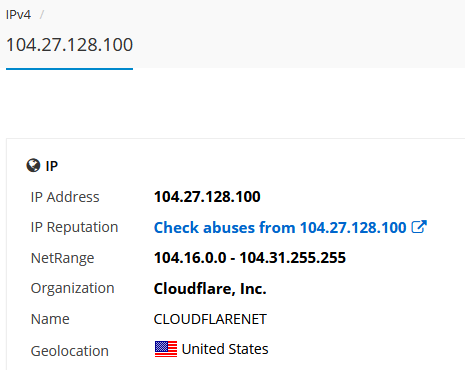The height and width of the screenshot is (370, 465).
Task: Click the United States geolocation text
Action: pyautogui.click(x=225, y=349)
